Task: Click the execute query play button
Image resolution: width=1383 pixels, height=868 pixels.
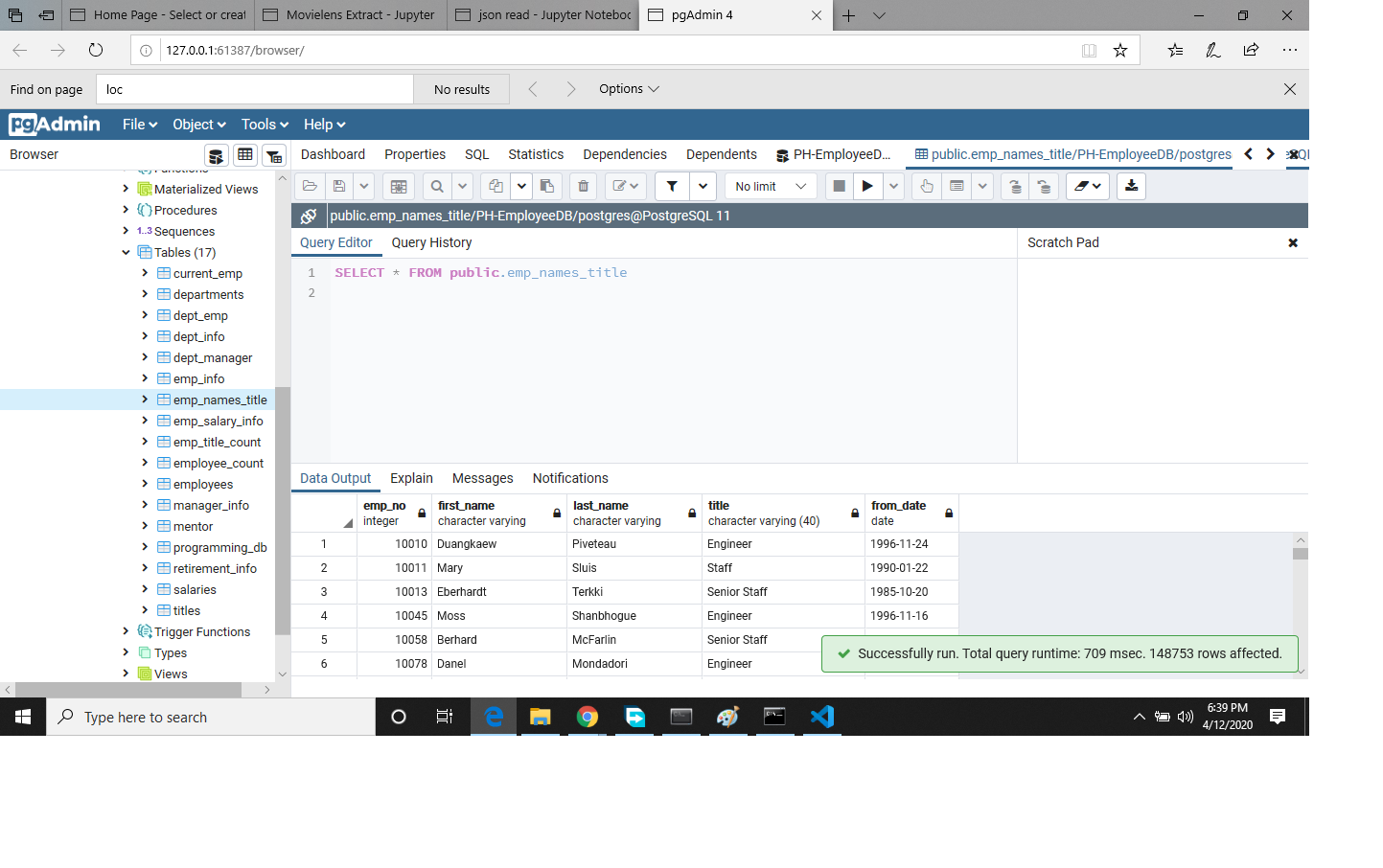Action: [867, 186]
